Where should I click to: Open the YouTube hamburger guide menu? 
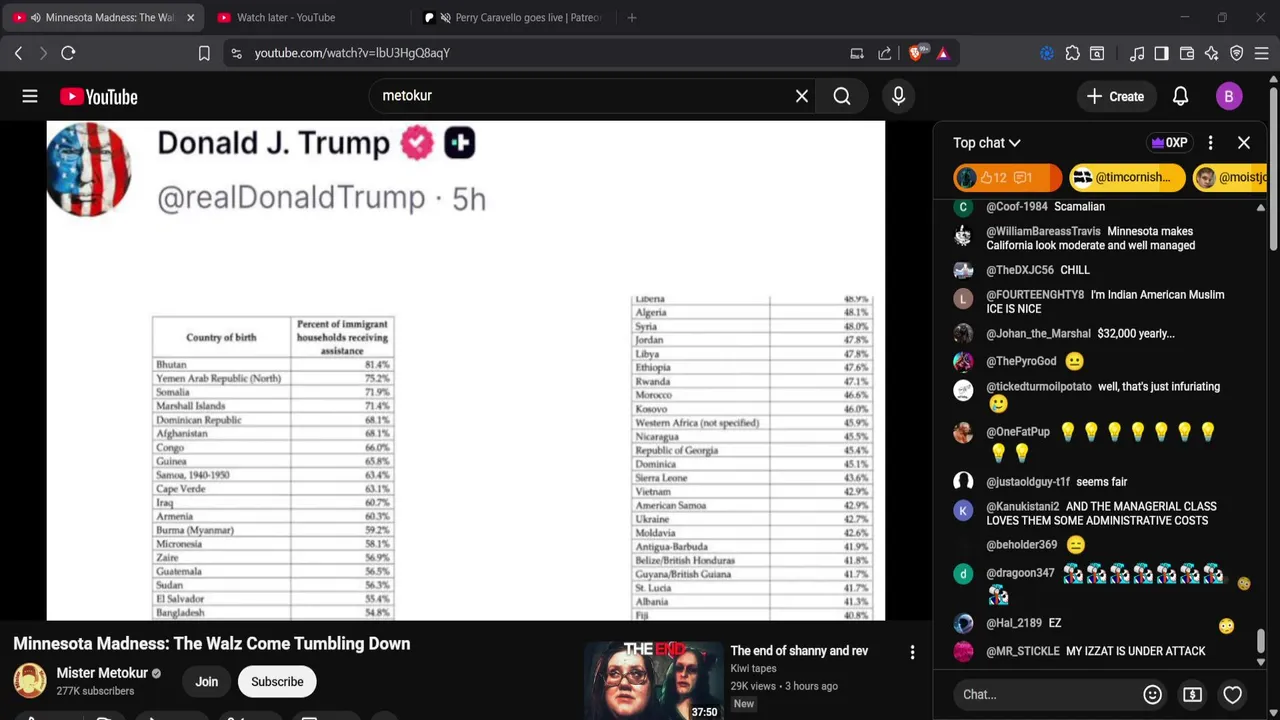[x=30, y=96]
